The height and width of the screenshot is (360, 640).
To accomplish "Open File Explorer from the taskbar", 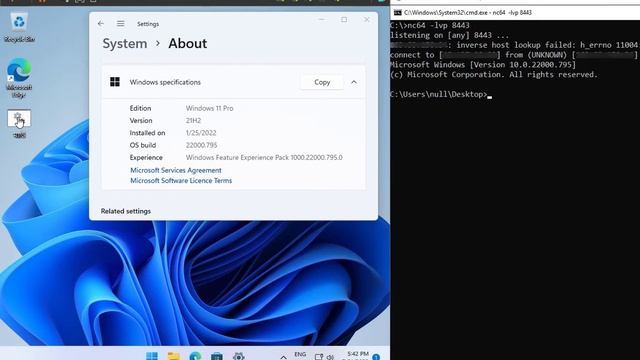I will [x=173, y=356].
